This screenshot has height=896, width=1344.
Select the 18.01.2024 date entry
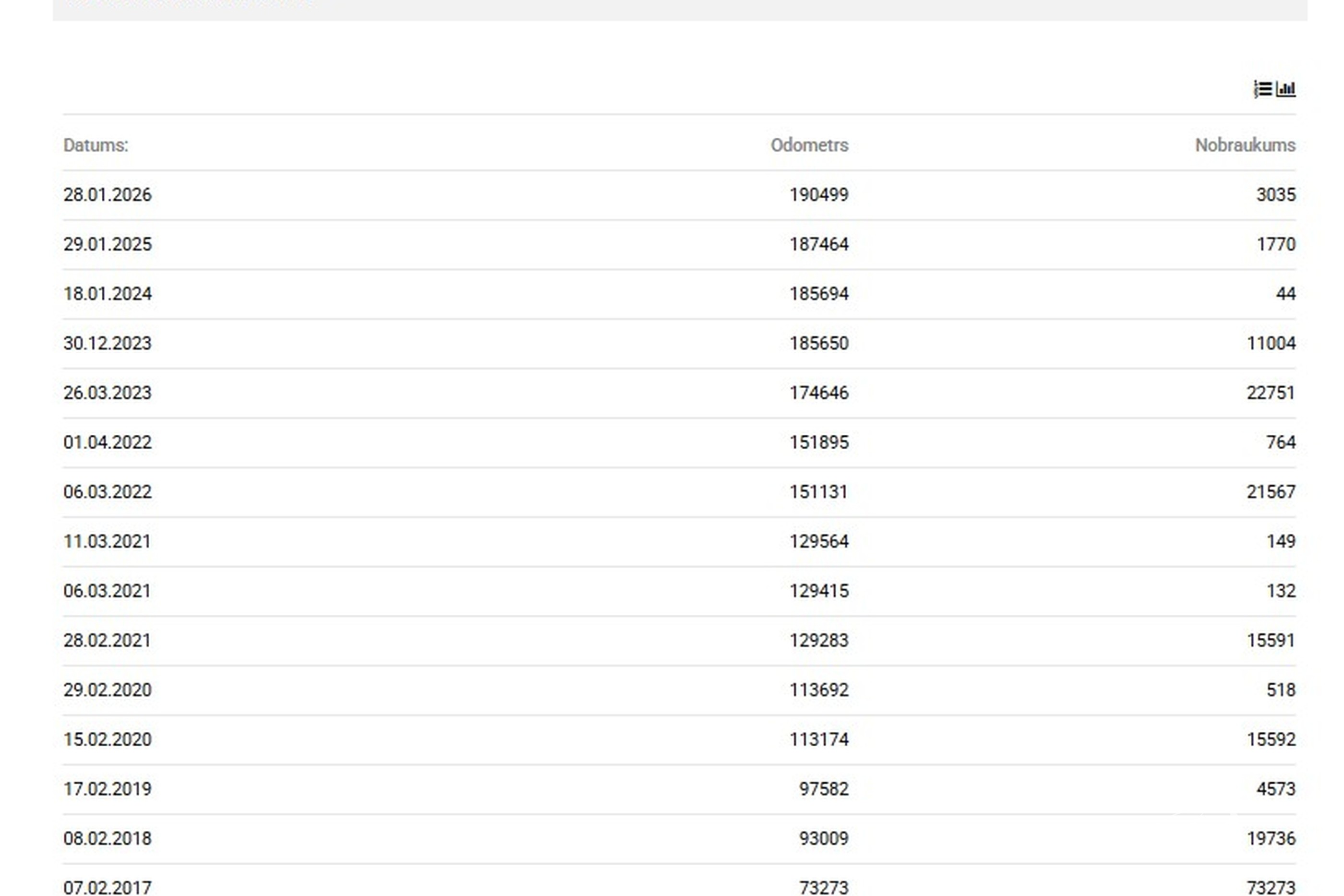pos(108,294)
